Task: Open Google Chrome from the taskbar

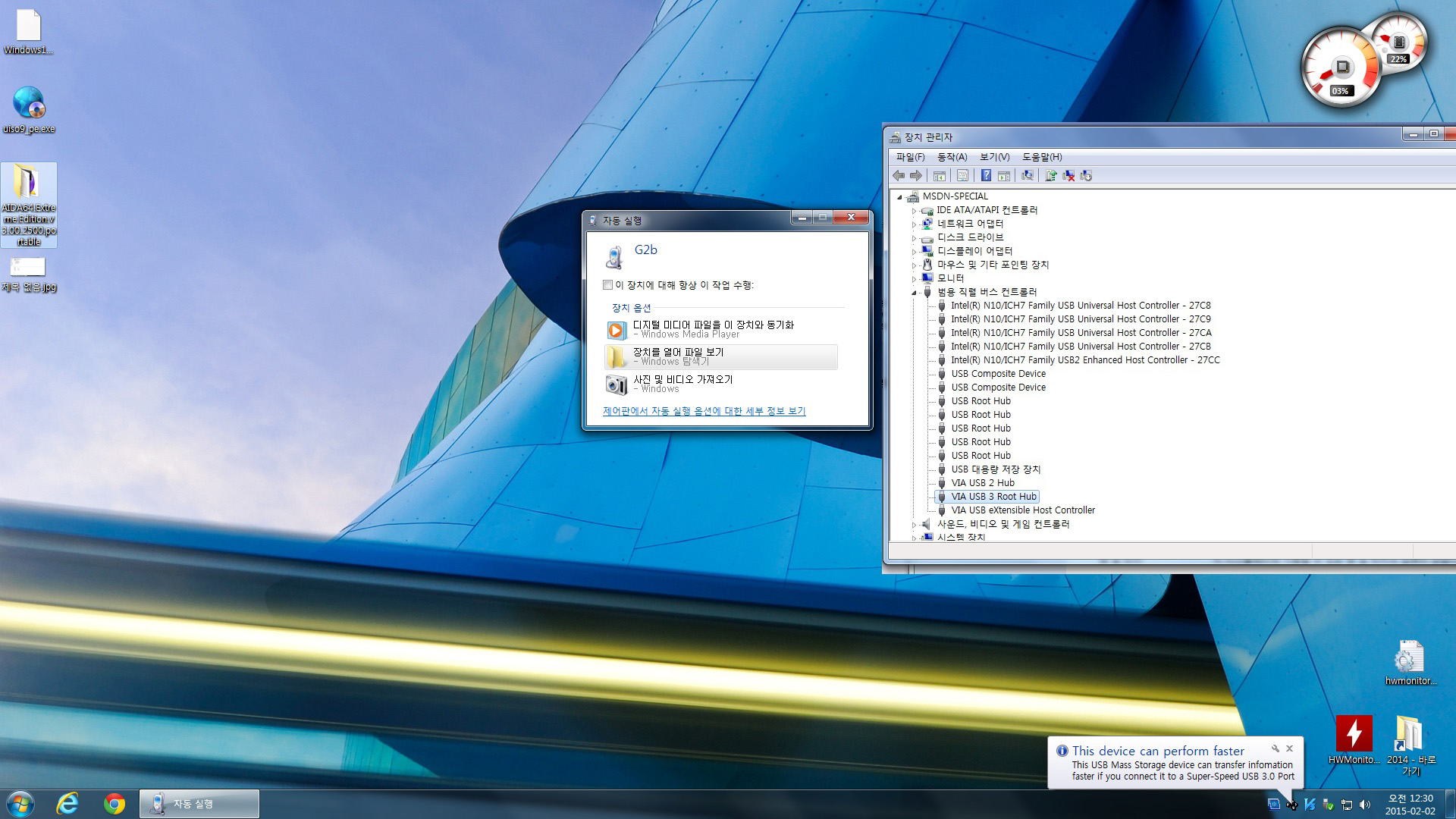Action: click(x=115, y=804)
